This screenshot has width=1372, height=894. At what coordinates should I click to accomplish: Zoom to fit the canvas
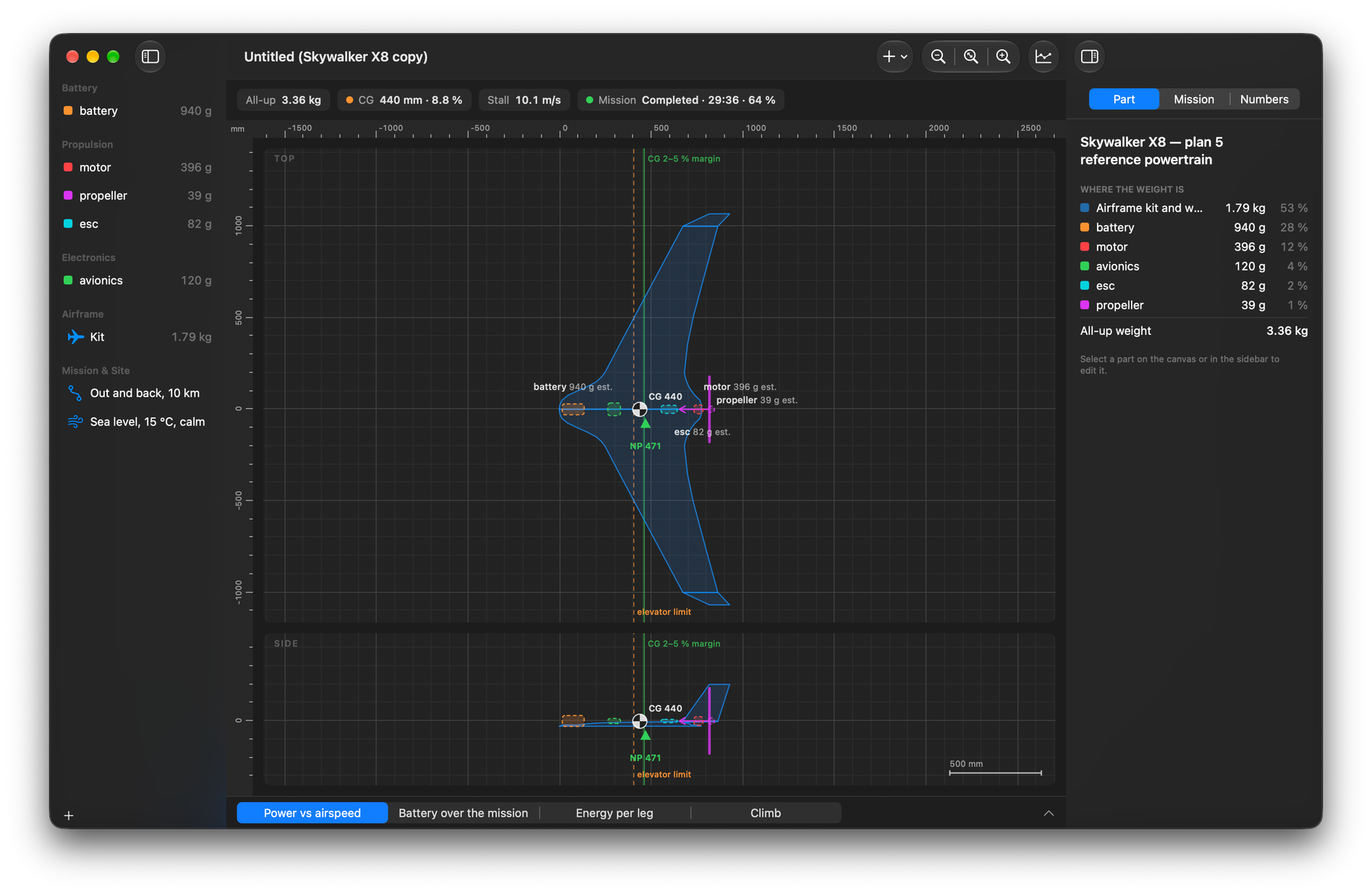click(x=970, y=56)
